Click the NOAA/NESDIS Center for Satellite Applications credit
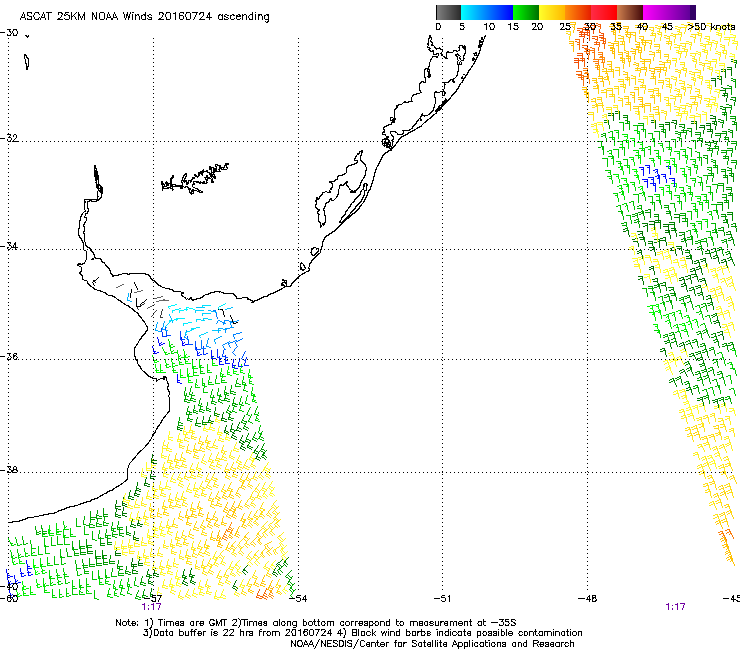The width and height of the screenshot is (740, 650). pos(432,644)
